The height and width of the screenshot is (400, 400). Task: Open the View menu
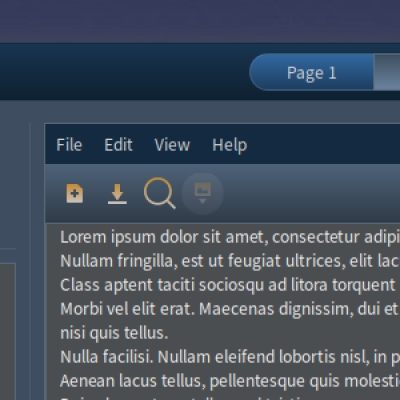pyautogui.click(x=172, y=145)
